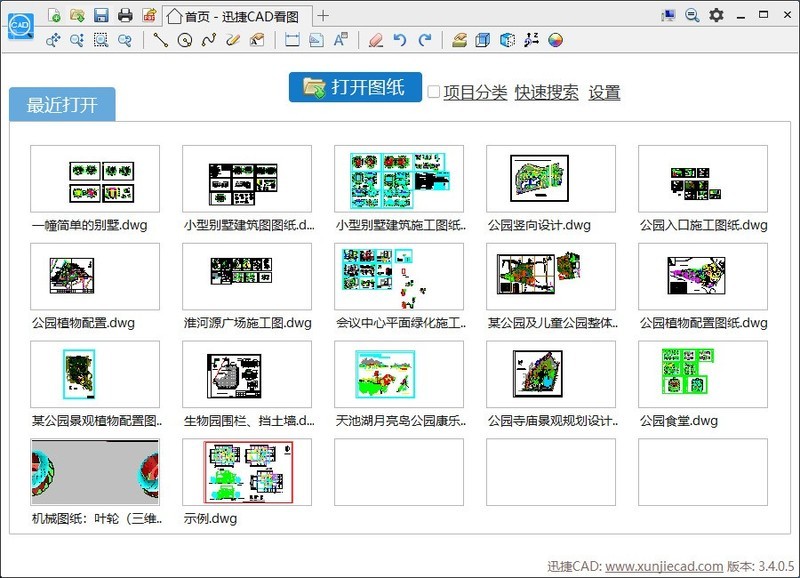Select the text A tool
Screen dimensions: 800x578
(340, 40)
